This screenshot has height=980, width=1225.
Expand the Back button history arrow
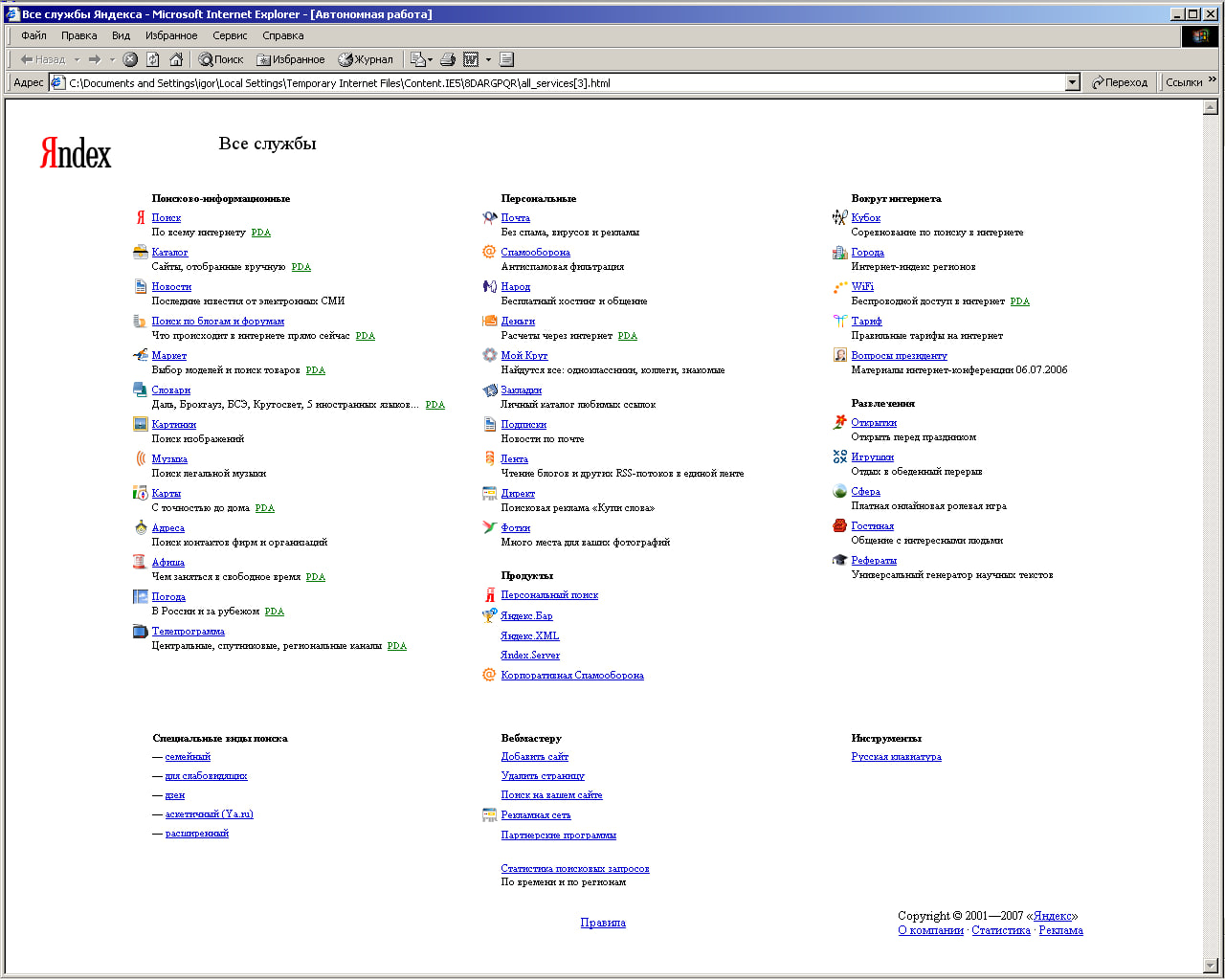[77, 59]
